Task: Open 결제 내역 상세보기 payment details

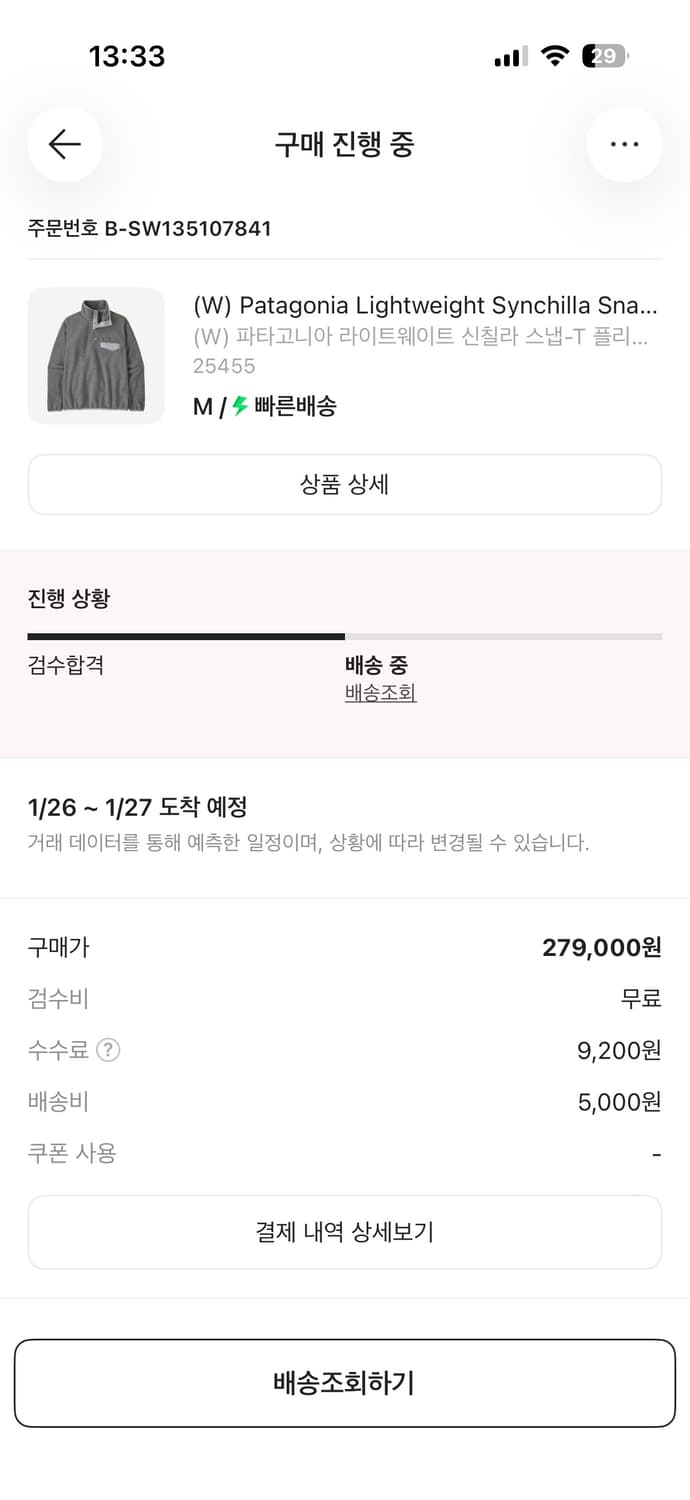Action: tap(345, 1232)
